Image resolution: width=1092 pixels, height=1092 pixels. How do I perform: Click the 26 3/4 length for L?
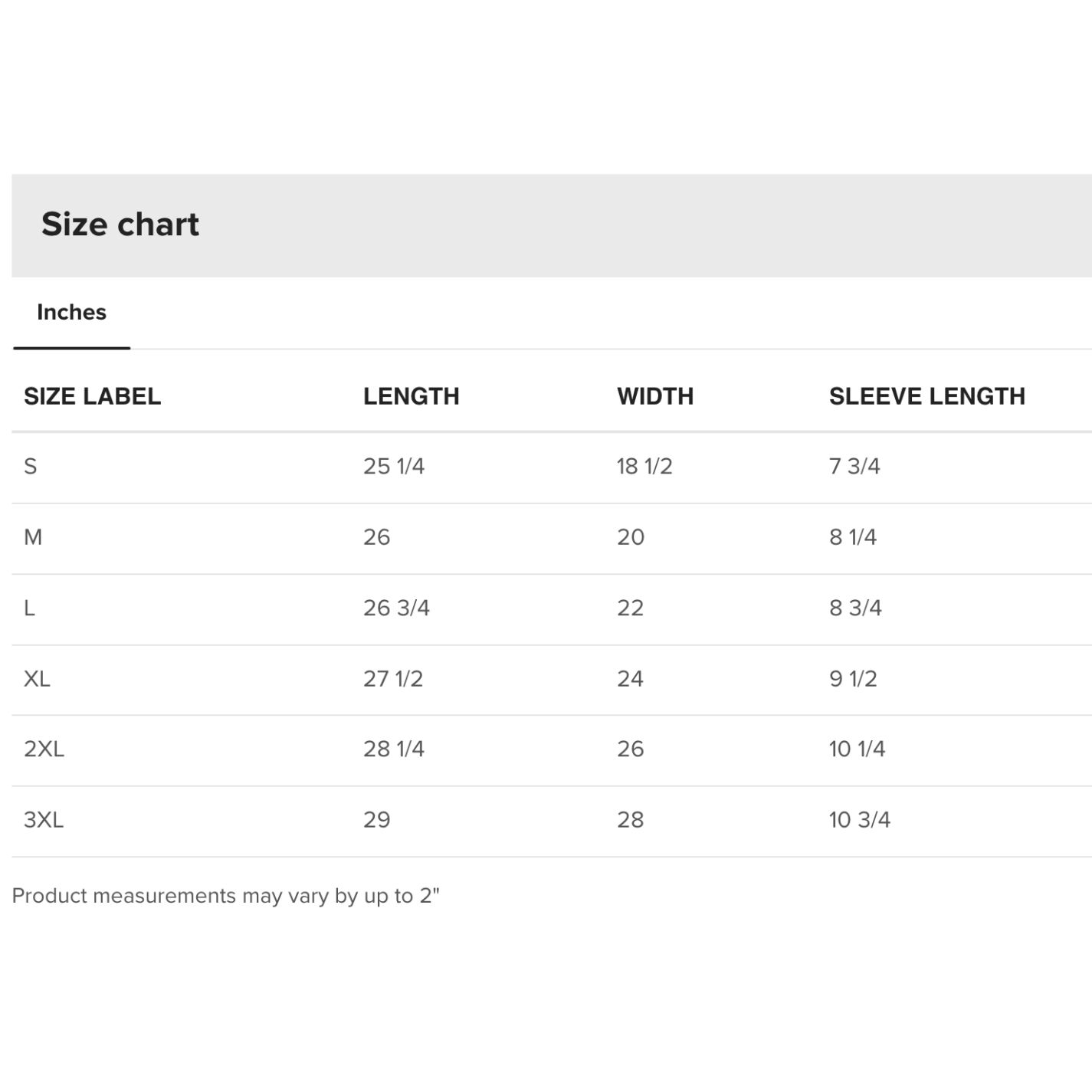pyautogui.click(x=396, y=608)
